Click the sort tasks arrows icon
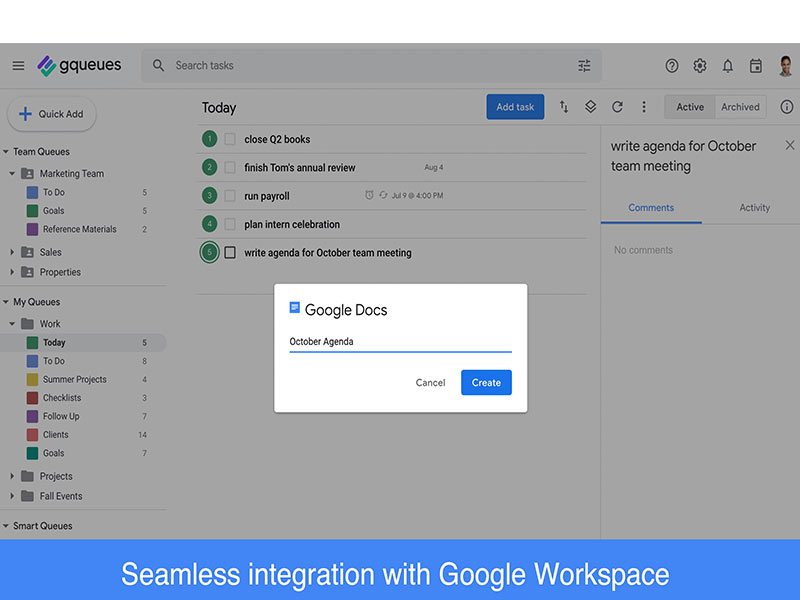The image size is (800, 600). tap(564, 107)
